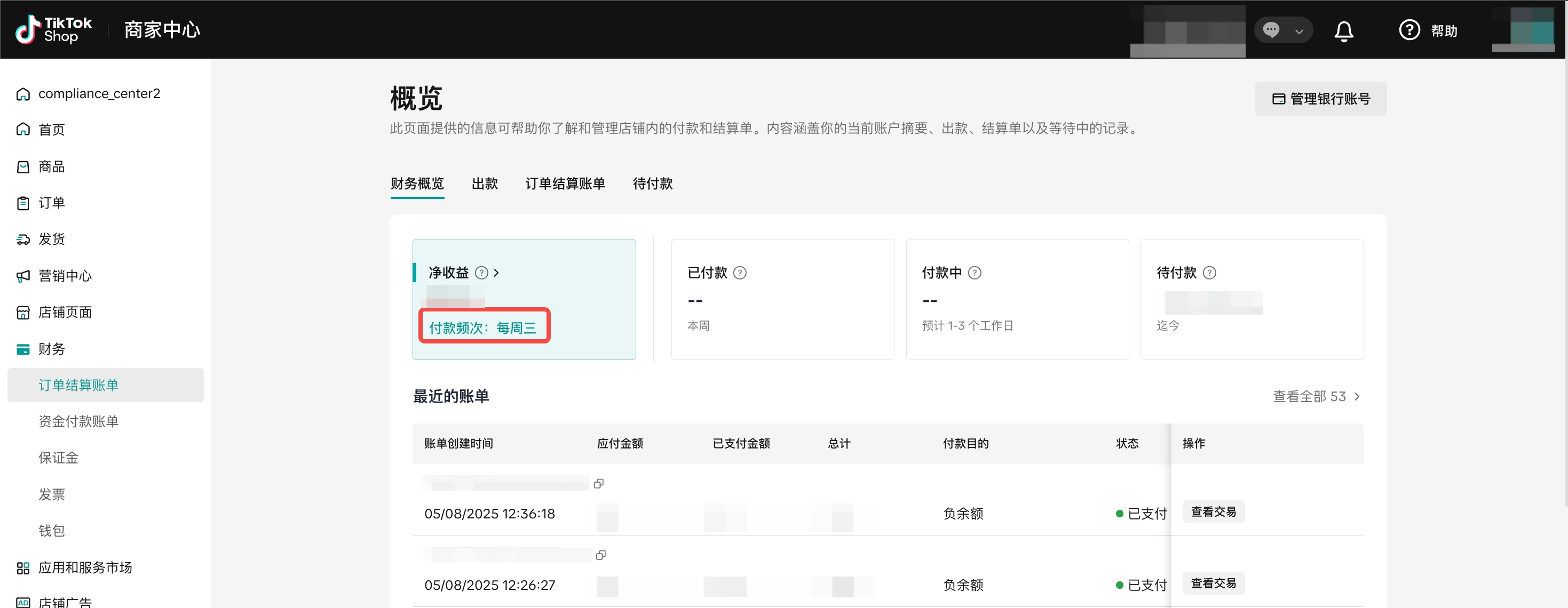Click the 管理银行账号 button
The height and width of the screenshot is (608, 1568).
pyautogui.click(x=1320, y=99)
